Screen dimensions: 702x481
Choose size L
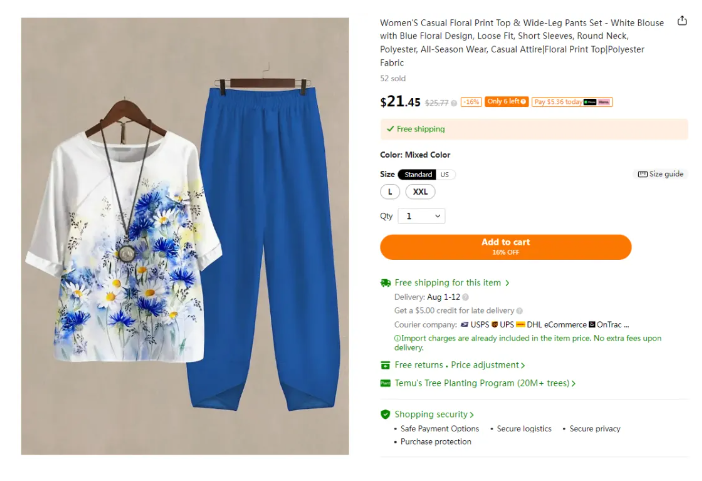[390, 192]
